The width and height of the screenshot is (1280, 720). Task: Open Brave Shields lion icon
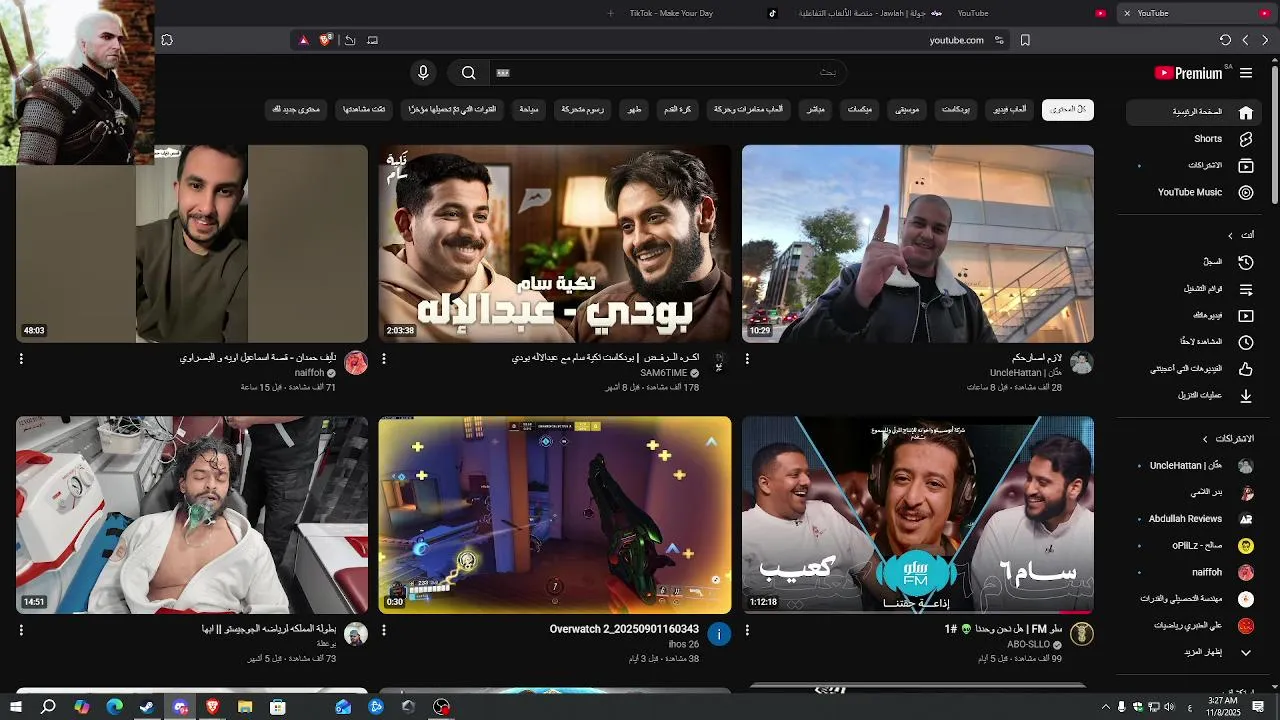tap(326, 40)
